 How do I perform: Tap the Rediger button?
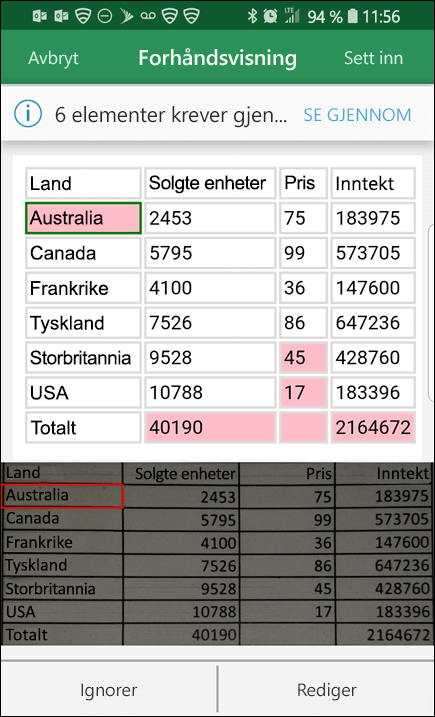tap(327, 690)
